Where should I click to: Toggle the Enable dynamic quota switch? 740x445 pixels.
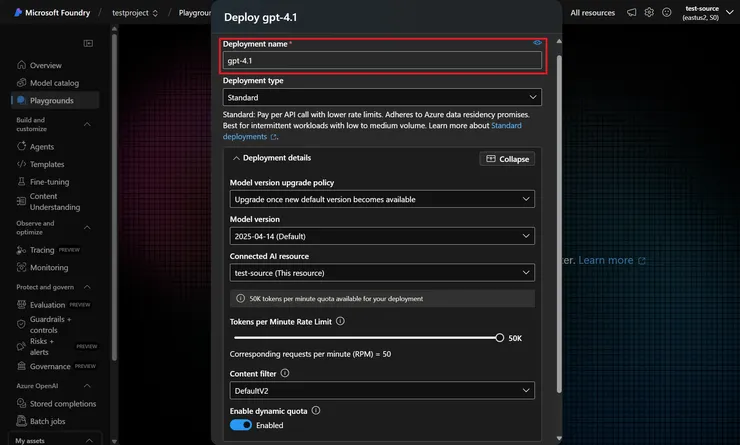[x=241, y=425]
